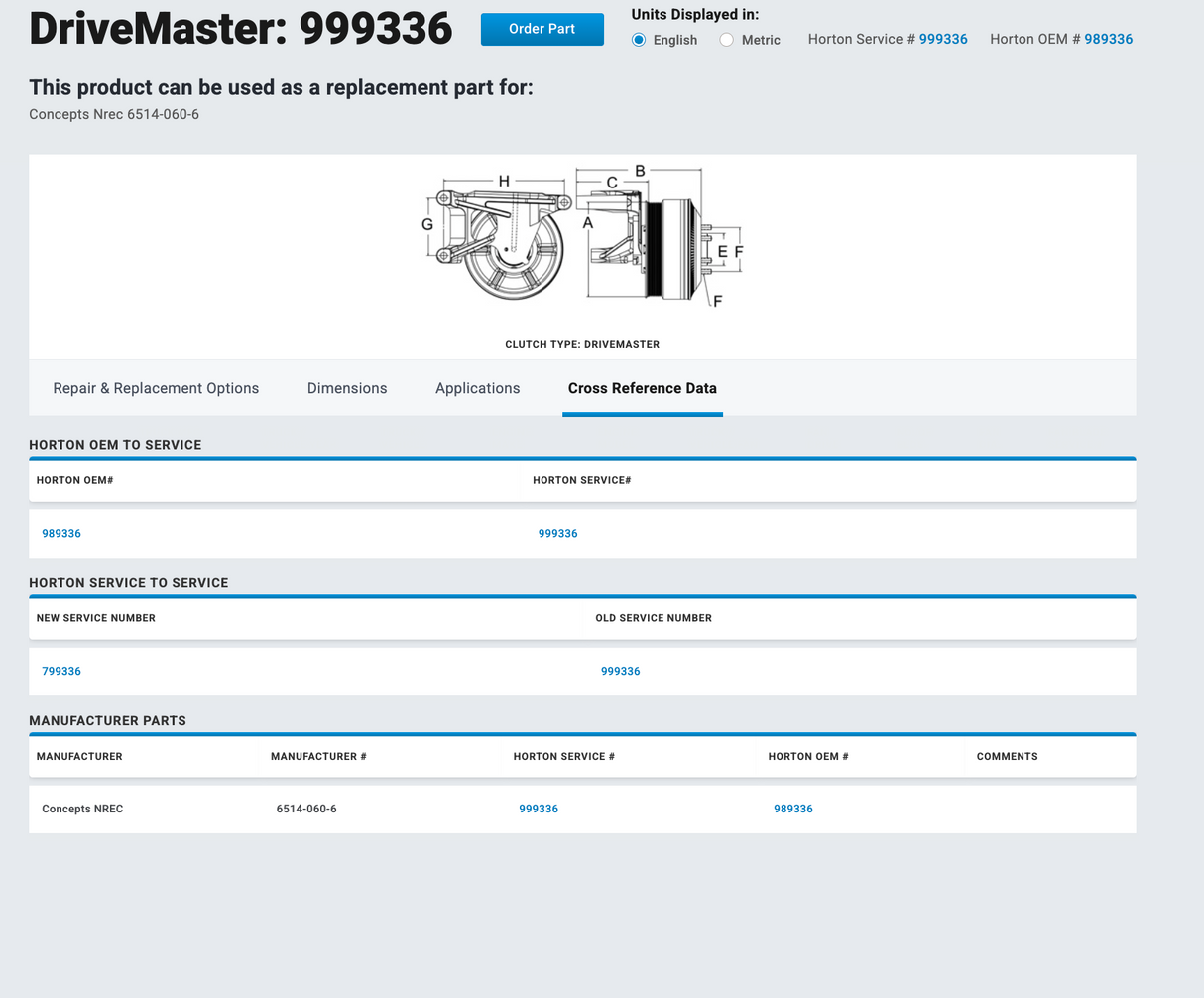Select the English units radio button
Viewport: 1204px width, 998px height.
pos(640,40)
